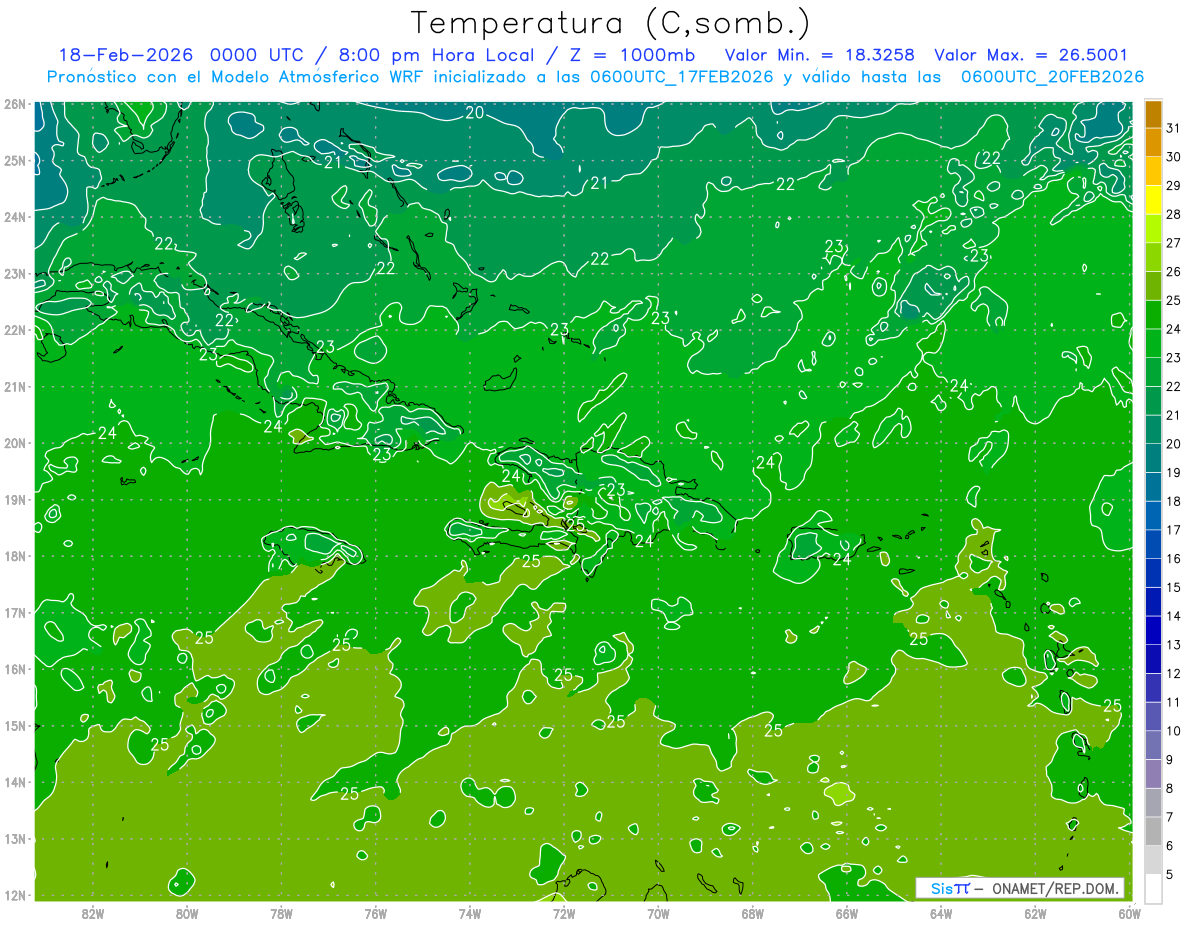Click the green legend swatch between 23 and 24

tap(1153, 344)
